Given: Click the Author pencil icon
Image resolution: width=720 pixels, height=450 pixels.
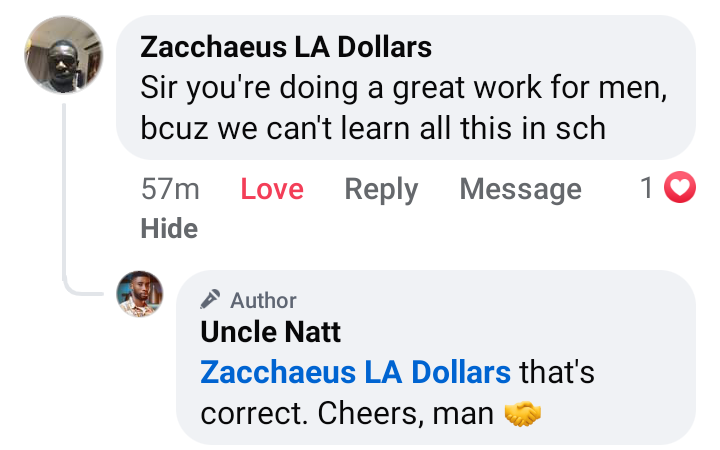Looking at the screenshot, I should pyautogui.click(x=210, y=299).
